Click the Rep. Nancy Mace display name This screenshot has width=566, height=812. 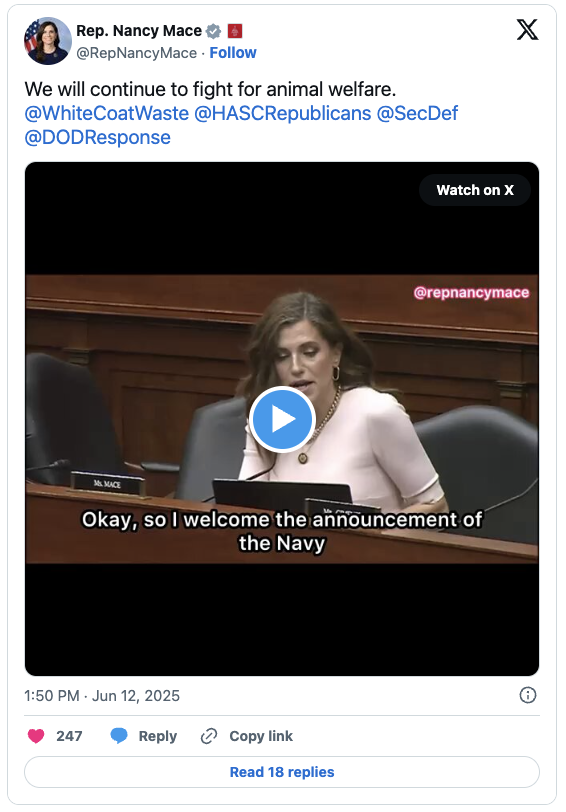point(139,31)
